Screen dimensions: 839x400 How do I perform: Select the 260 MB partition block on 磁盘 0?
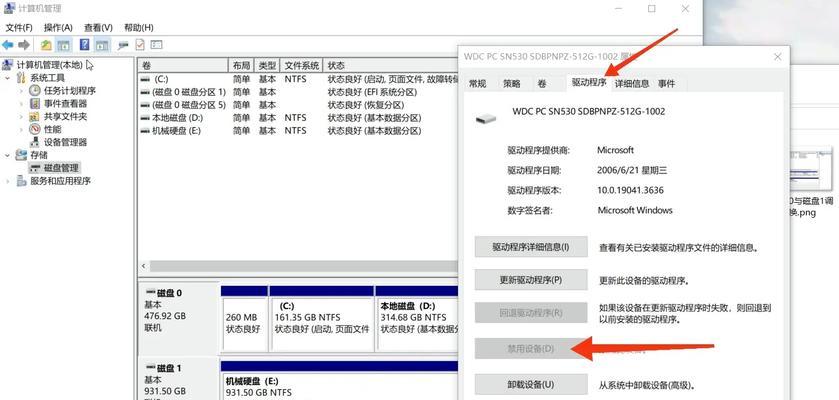(244, 319)
